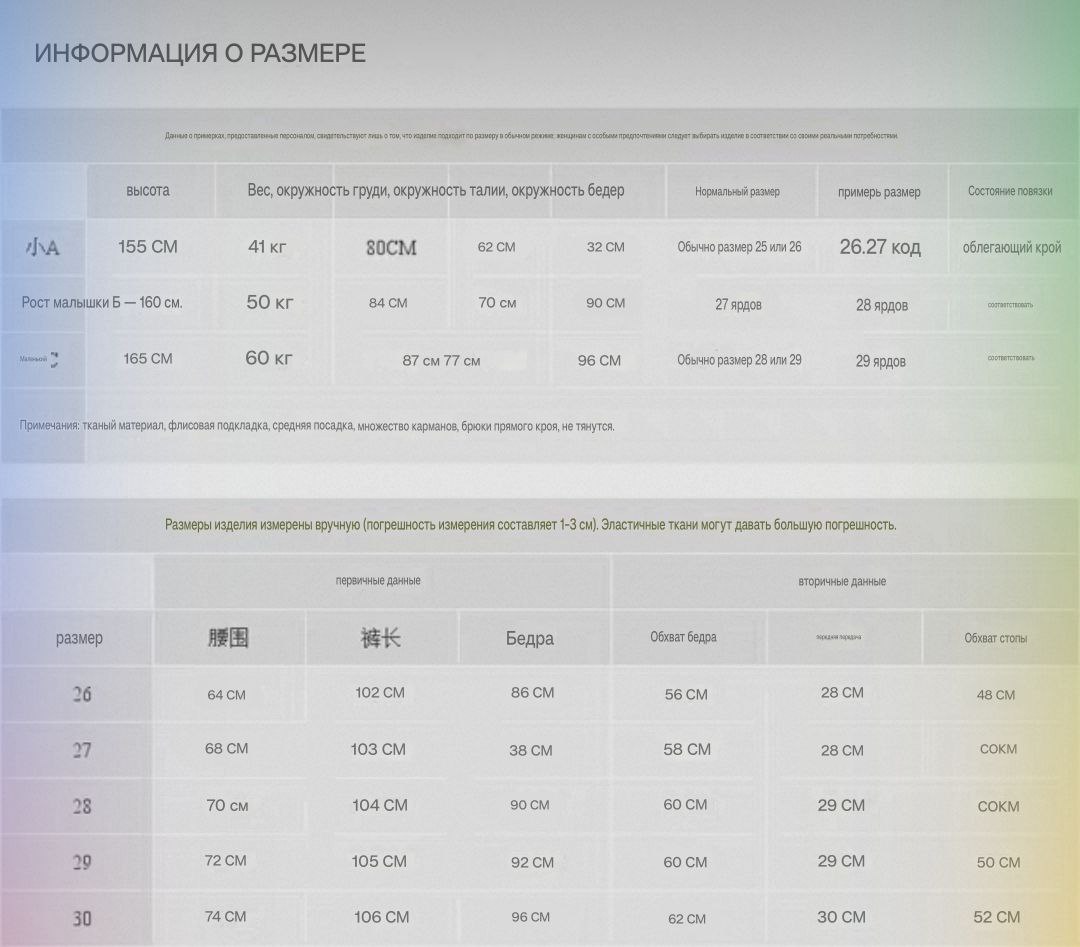This screenshot has width=1080, height=947.
Task: Click the Состояние повязки column header
Action: [1010, 191]
